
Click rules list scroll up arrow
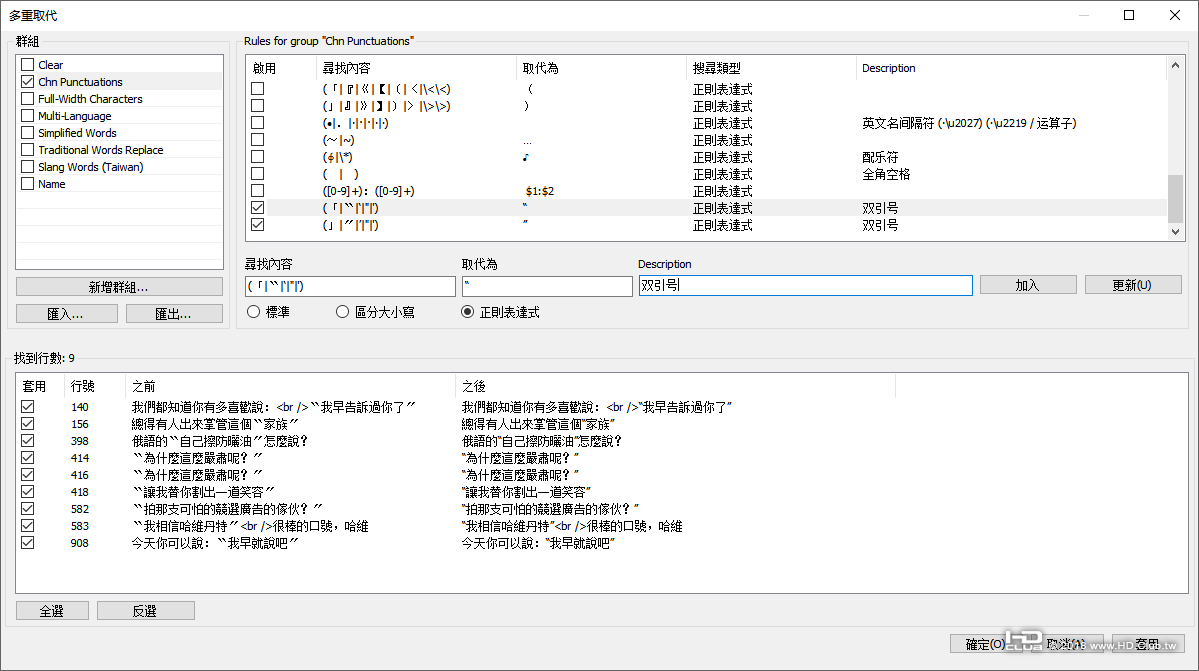[1175, 66]
